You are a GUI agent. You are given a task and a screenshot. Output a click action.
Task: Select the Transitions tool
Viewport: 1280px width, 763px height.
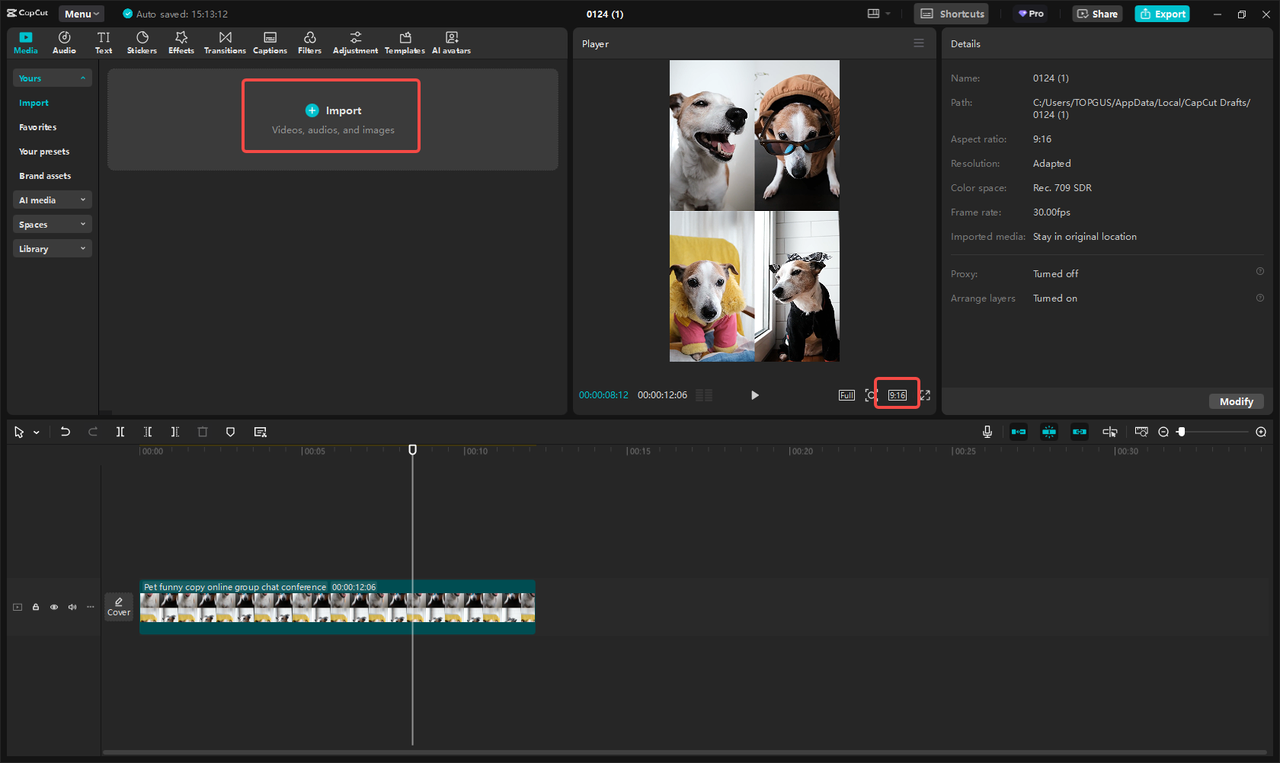click(225, 41)
